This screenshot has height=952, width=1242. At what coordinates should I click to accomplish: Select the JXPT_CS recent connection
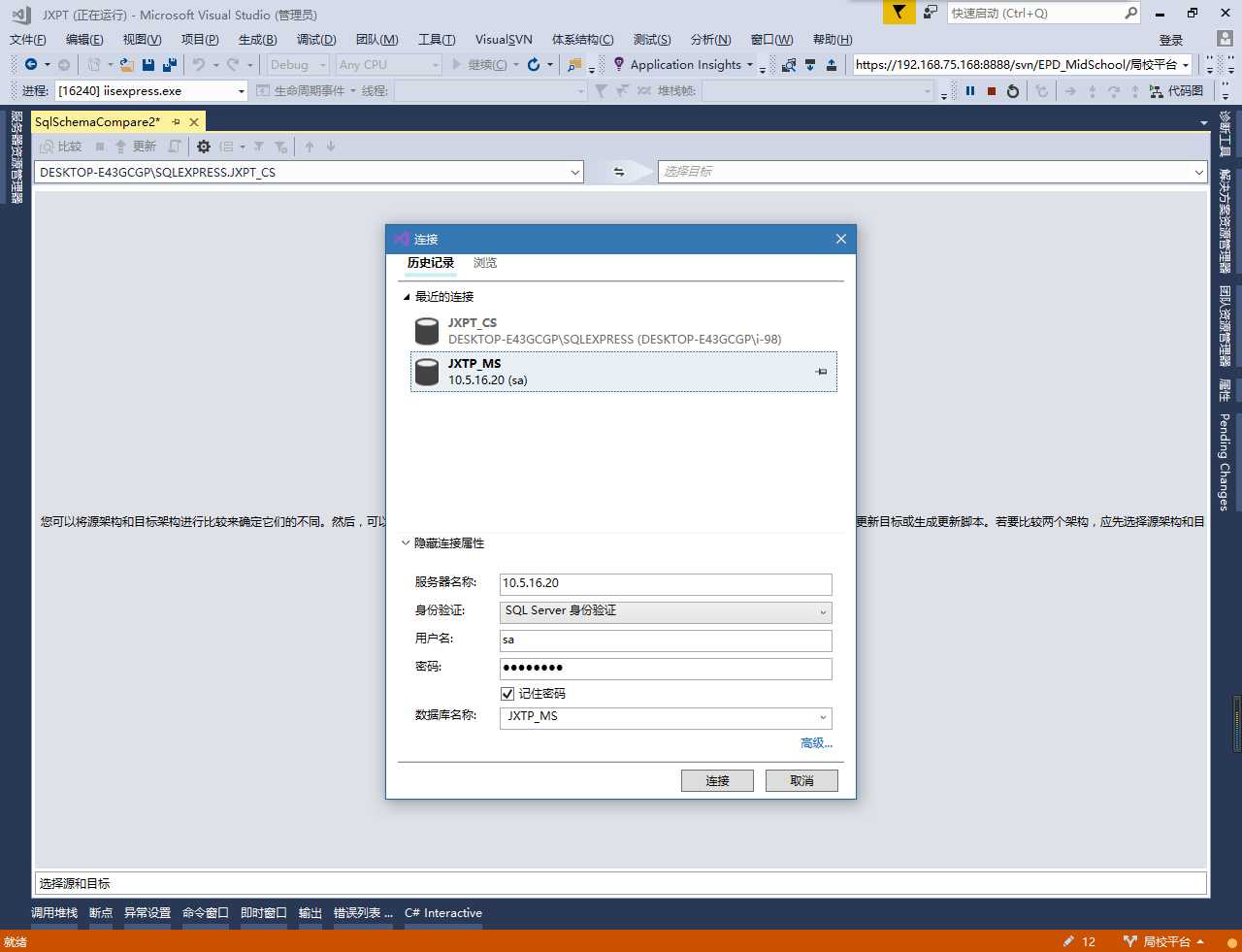click(623, 331)
